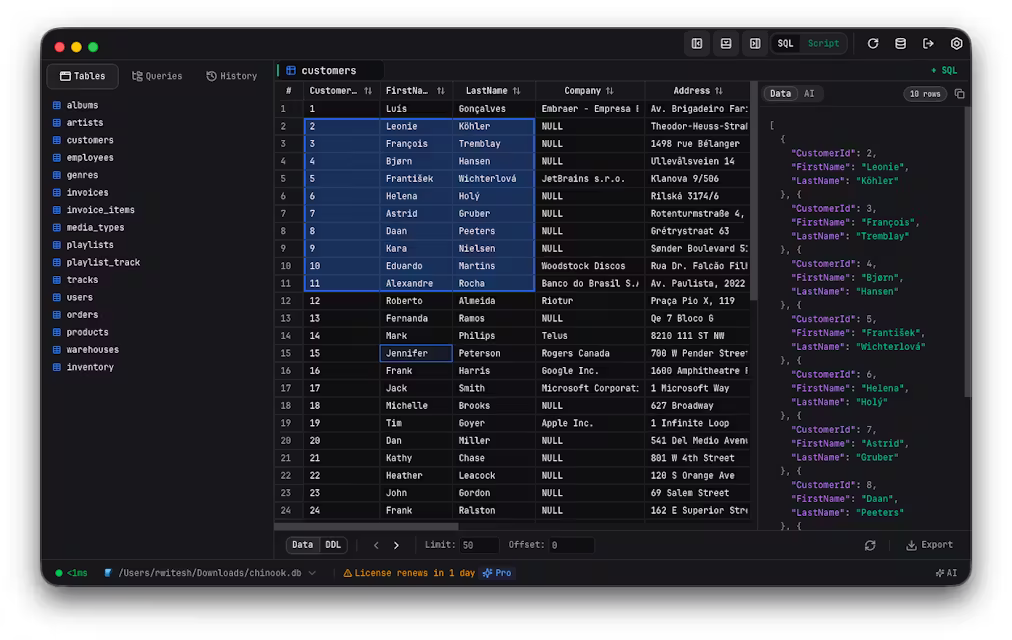Click the 10 rows badge
This screenshot has height=640, width=1012.
point(925,94)
